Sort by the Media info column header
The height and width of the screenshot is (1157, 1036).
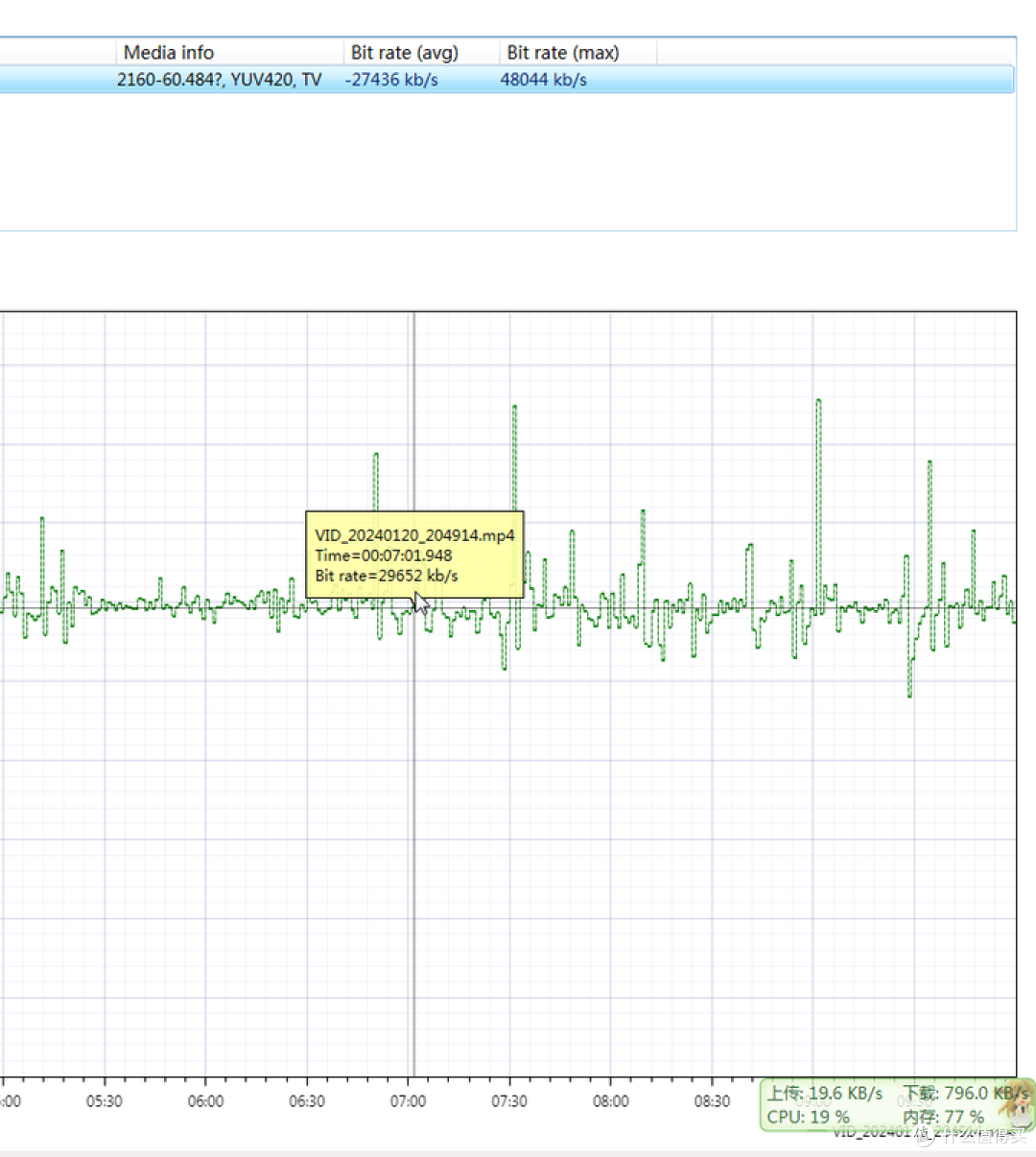point(169,53)
